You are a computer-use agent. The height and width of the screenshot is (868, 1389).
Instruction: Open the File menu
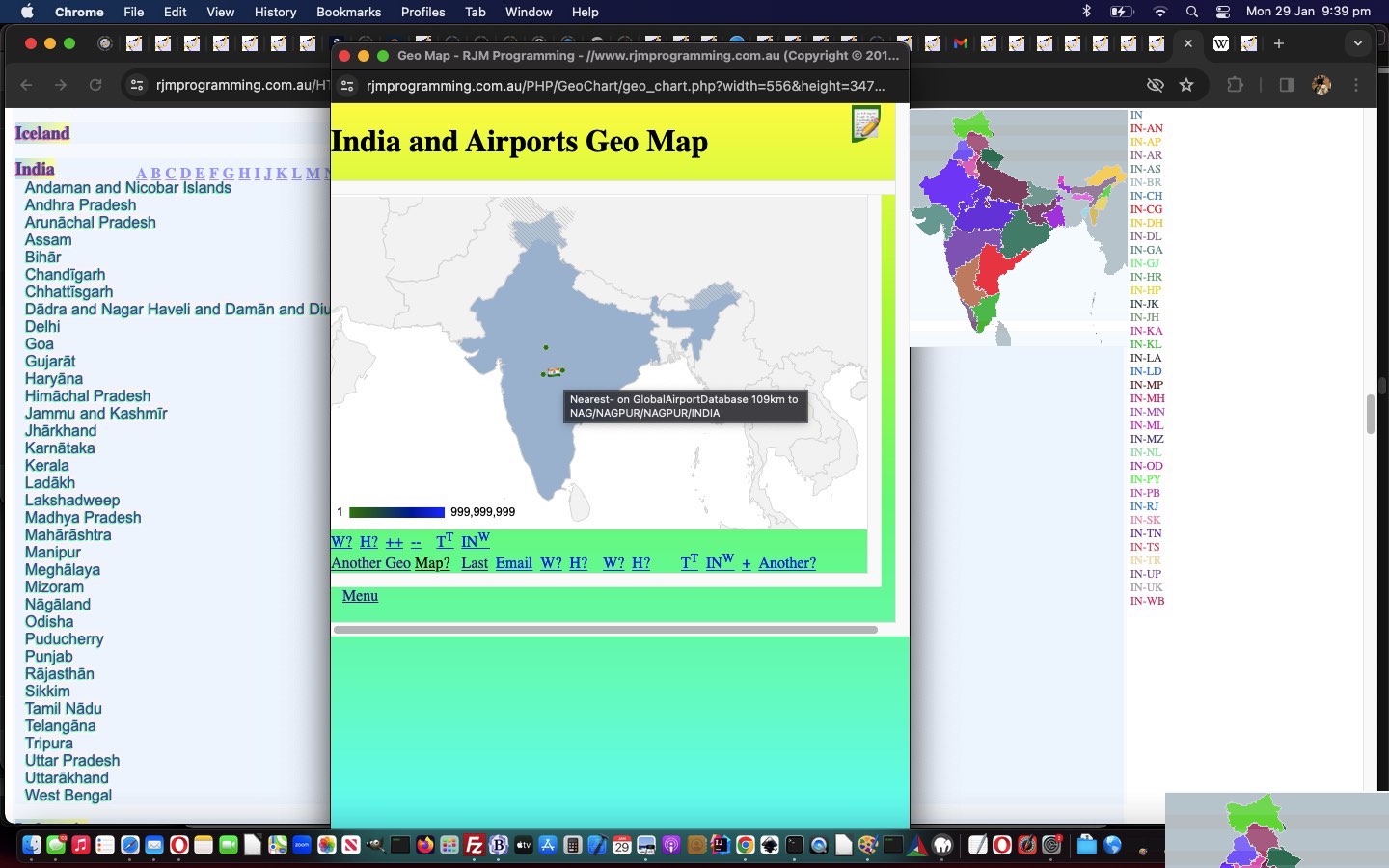point(133,12)
